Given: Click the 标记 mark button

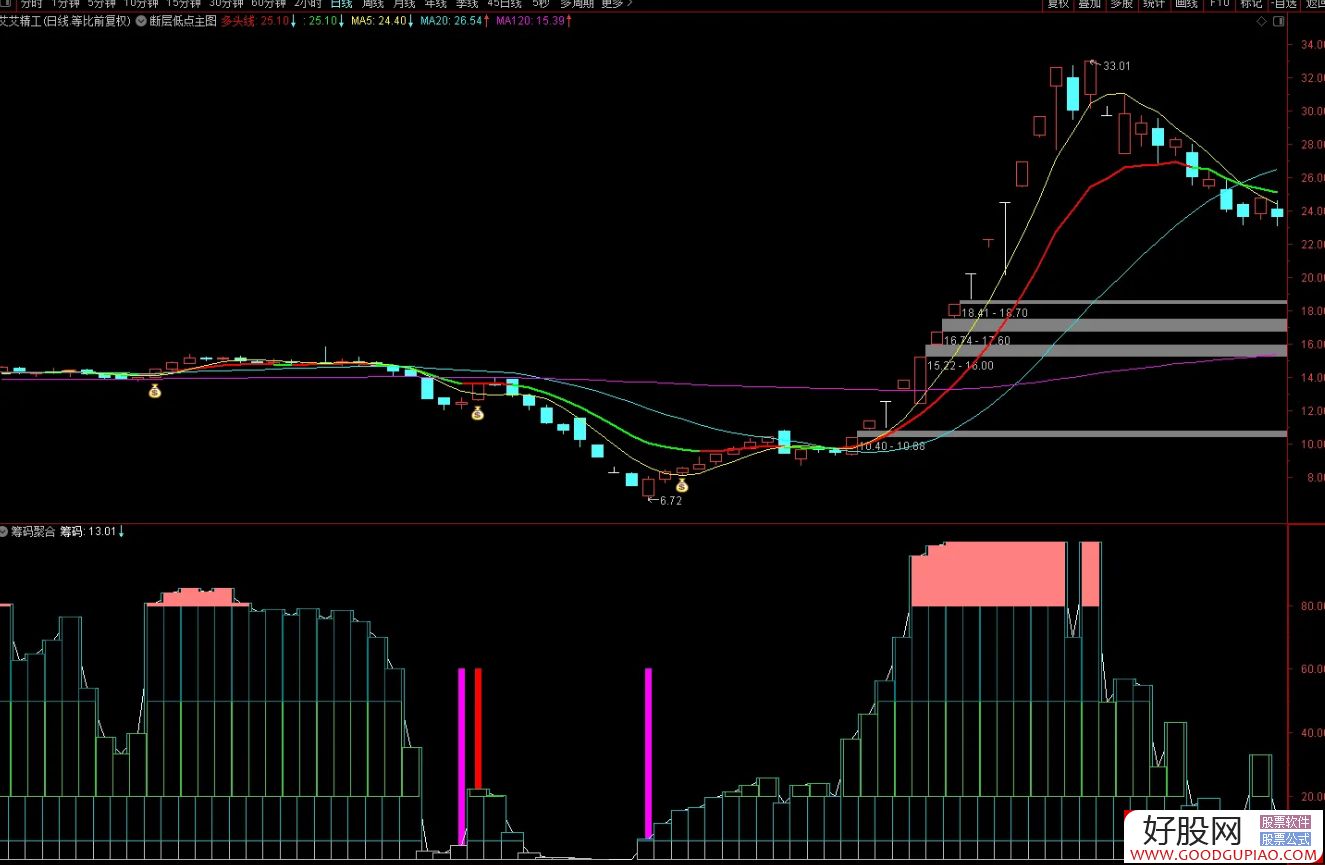Looking at the screenshot, I should point(1251,4).
